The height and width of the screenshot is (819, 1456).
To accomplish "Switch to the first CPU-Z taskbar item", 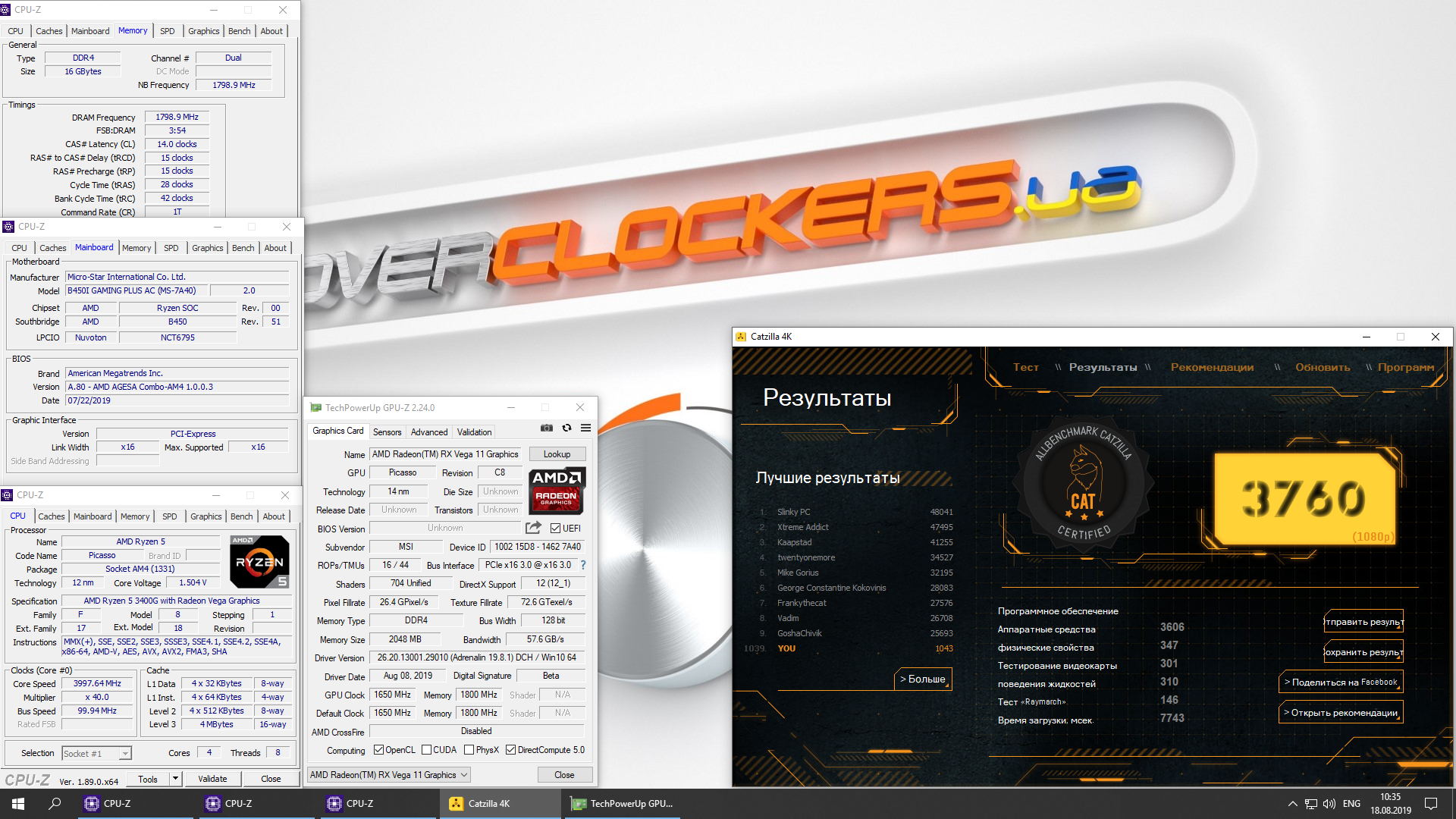I will (x=136, y=804).
